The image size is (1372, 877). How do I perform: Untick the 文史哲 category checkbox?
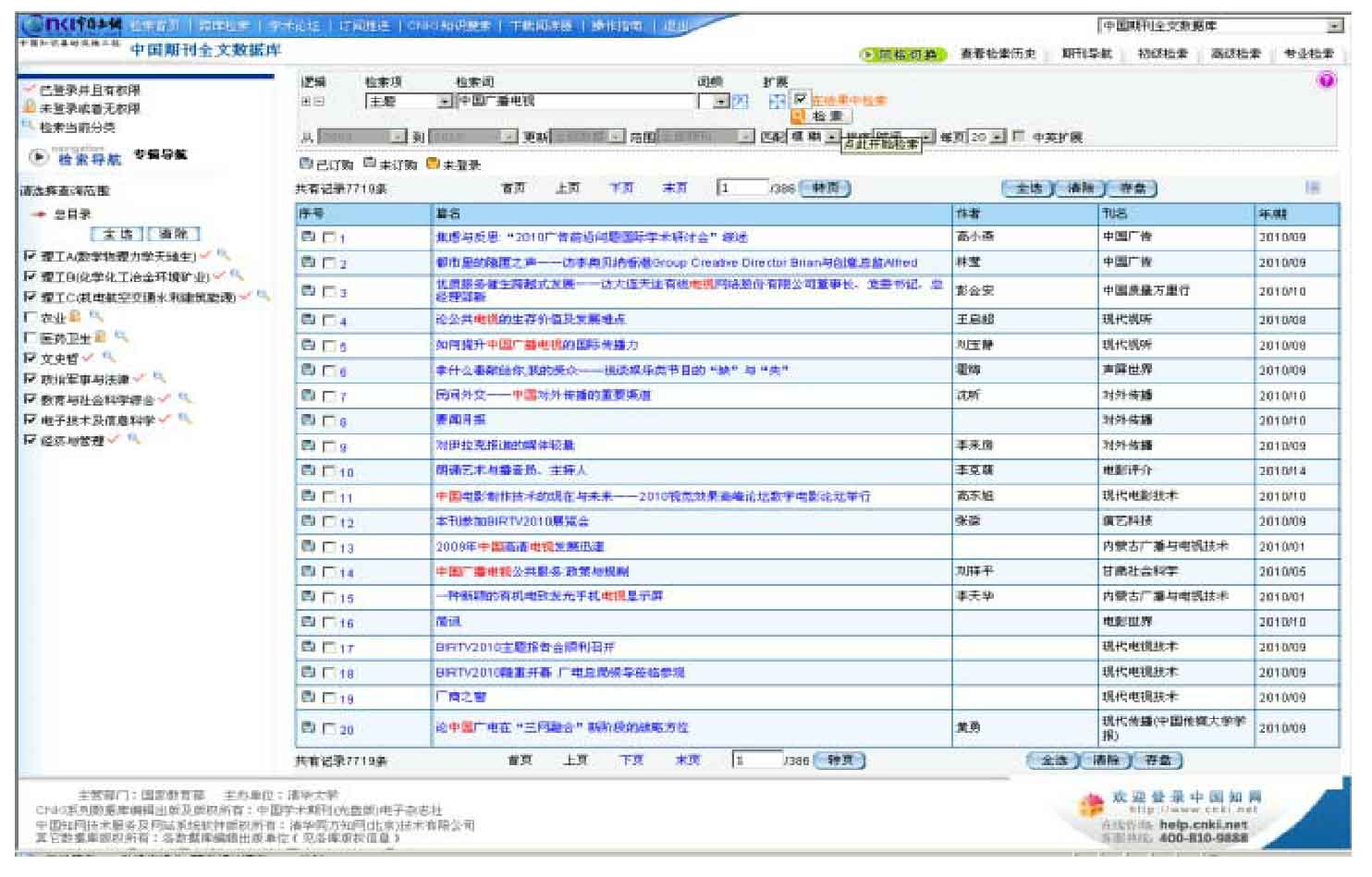(x=31, y=358)
